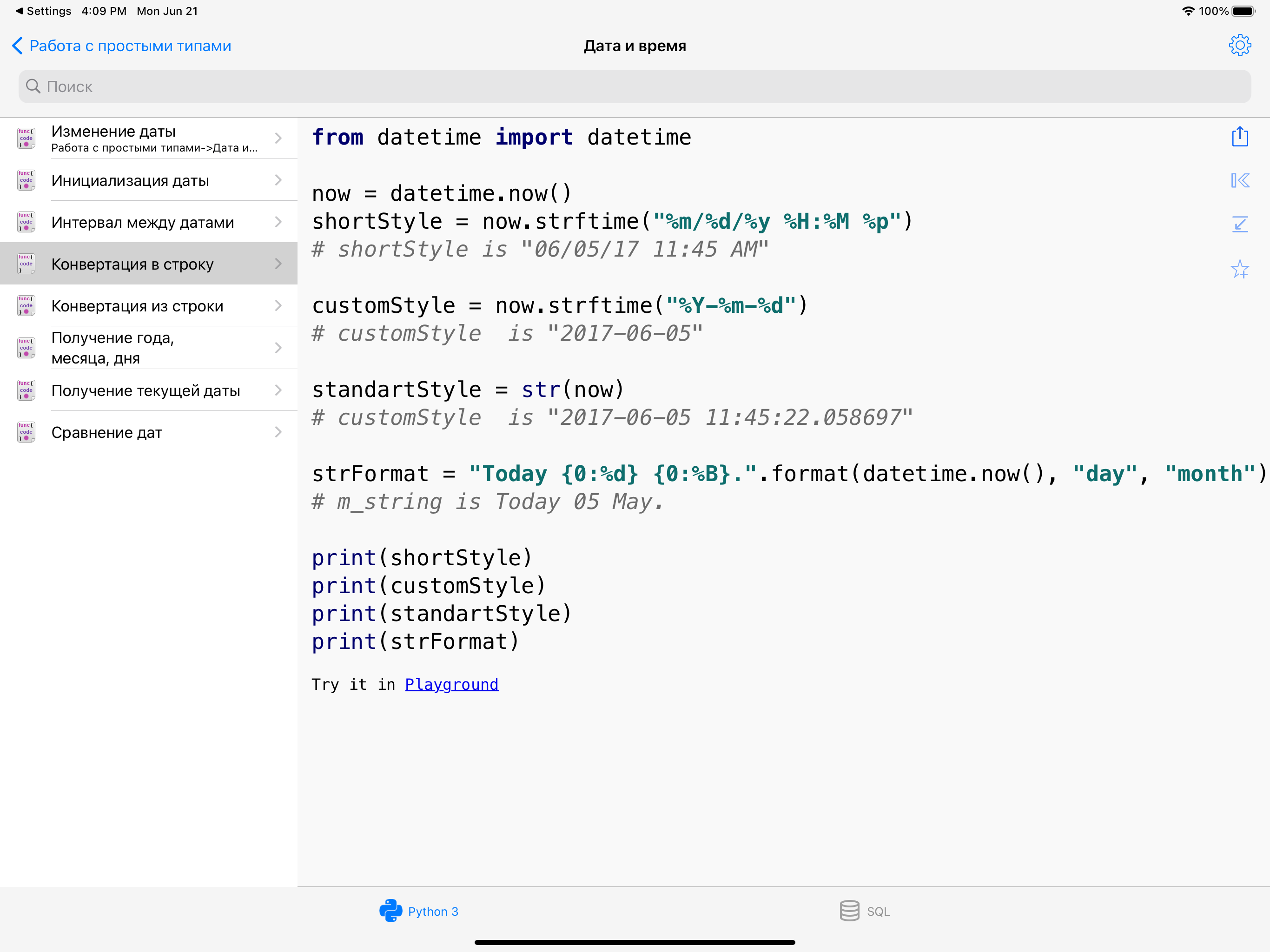Click snippet icon for Получение года, месяца, дня
The width and height of the screenshot is (1270, 952).
tap(26, 348)
